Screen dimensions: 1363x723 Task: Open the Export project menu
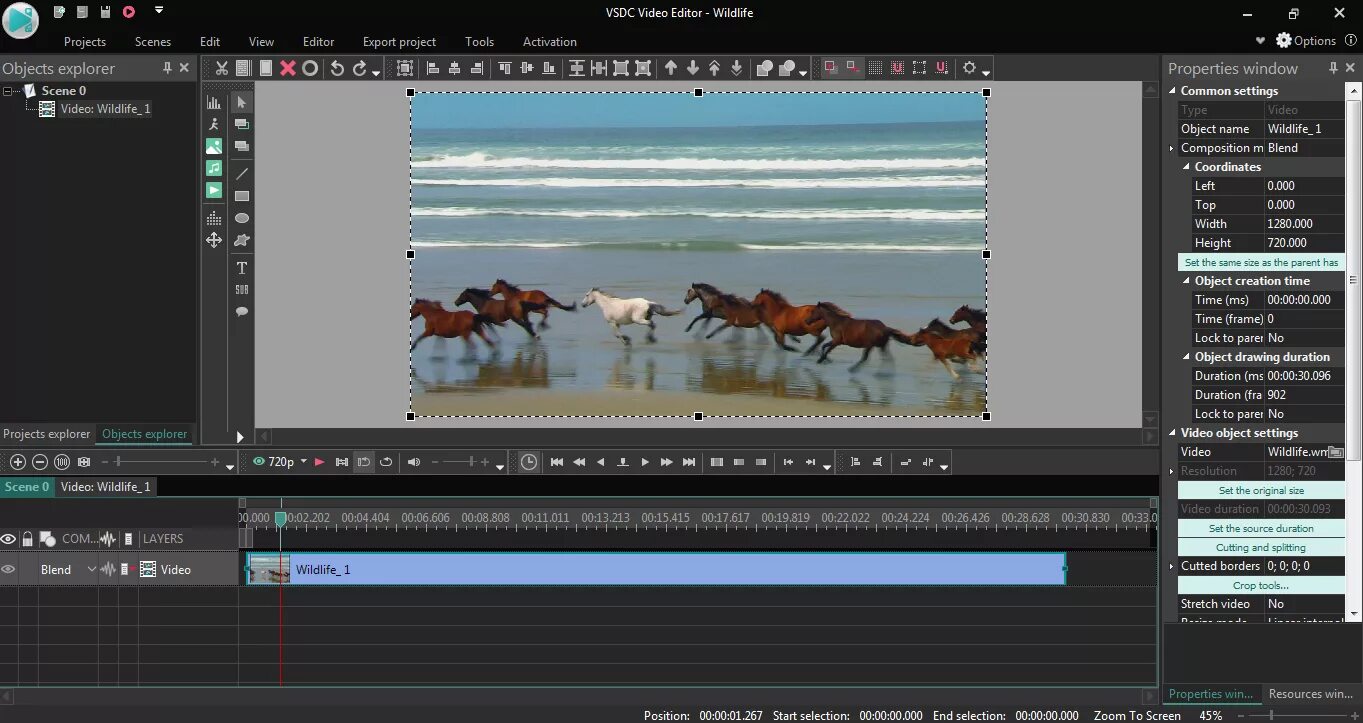click(399, 42)
